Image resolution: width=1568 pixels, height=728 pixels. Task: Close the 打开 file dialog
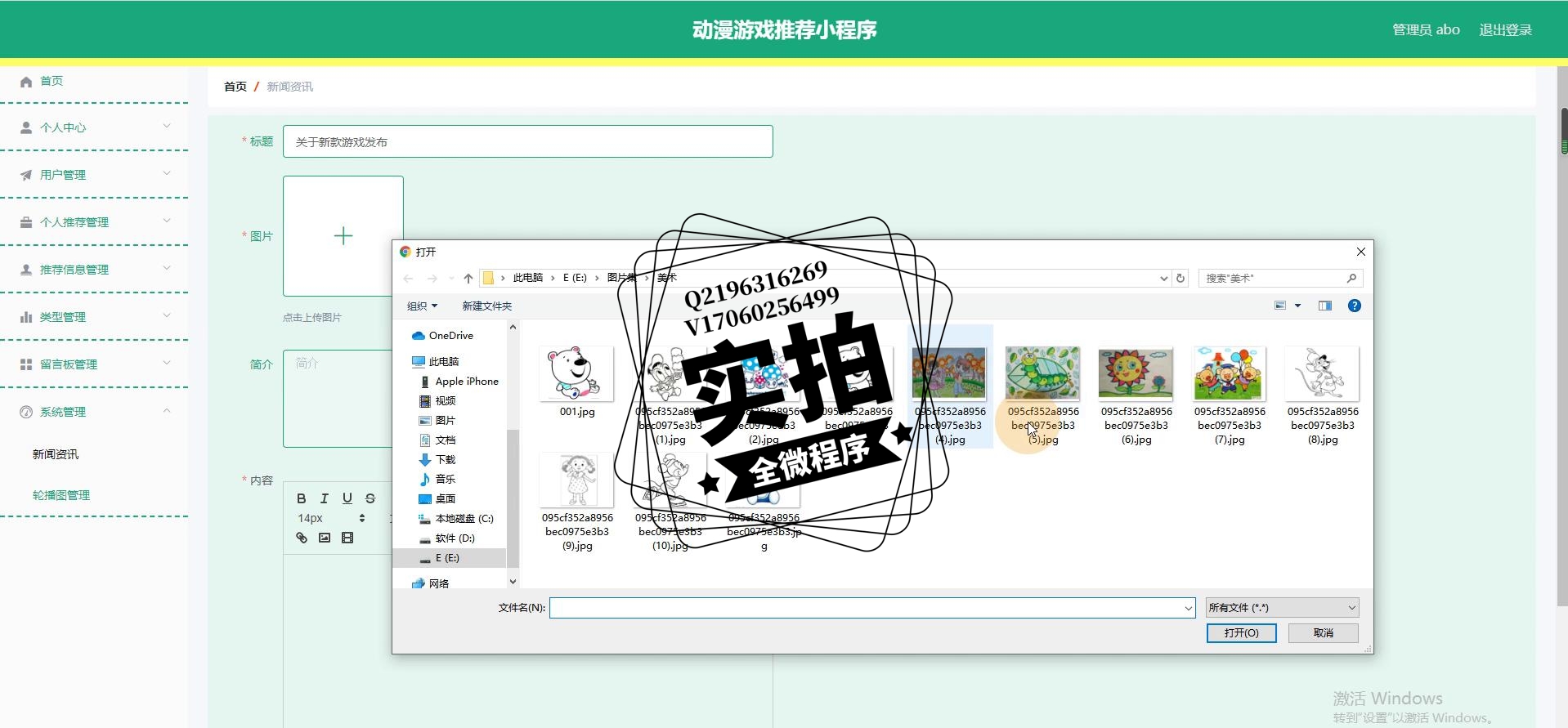1360,252
